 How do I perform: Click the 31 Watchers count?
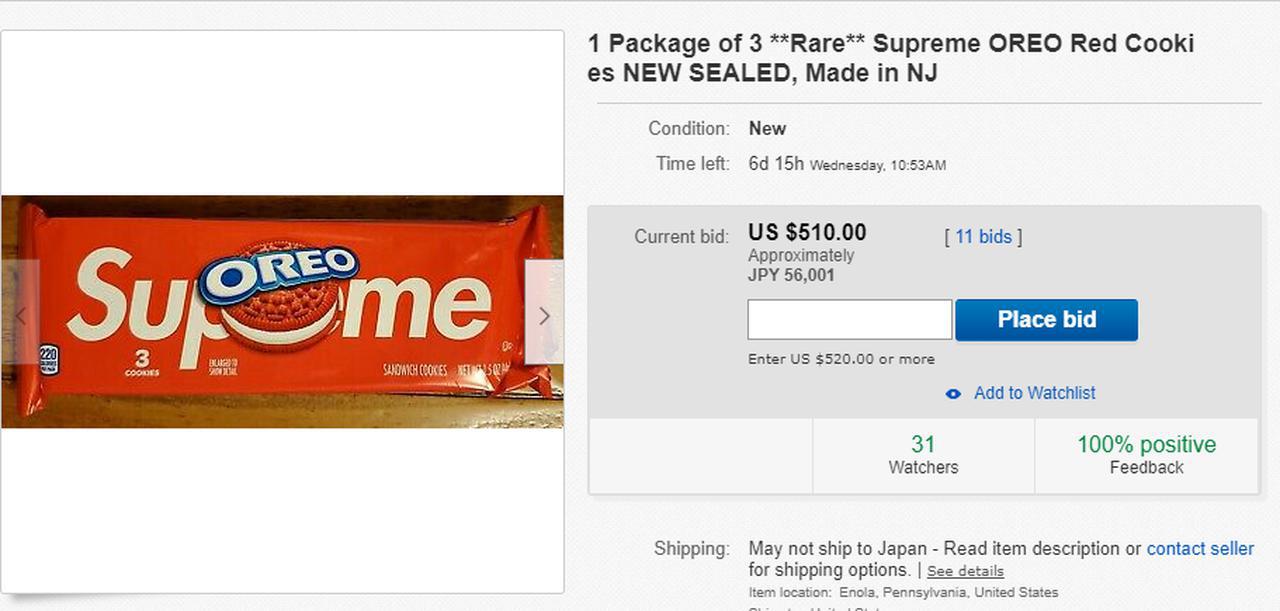923,455
